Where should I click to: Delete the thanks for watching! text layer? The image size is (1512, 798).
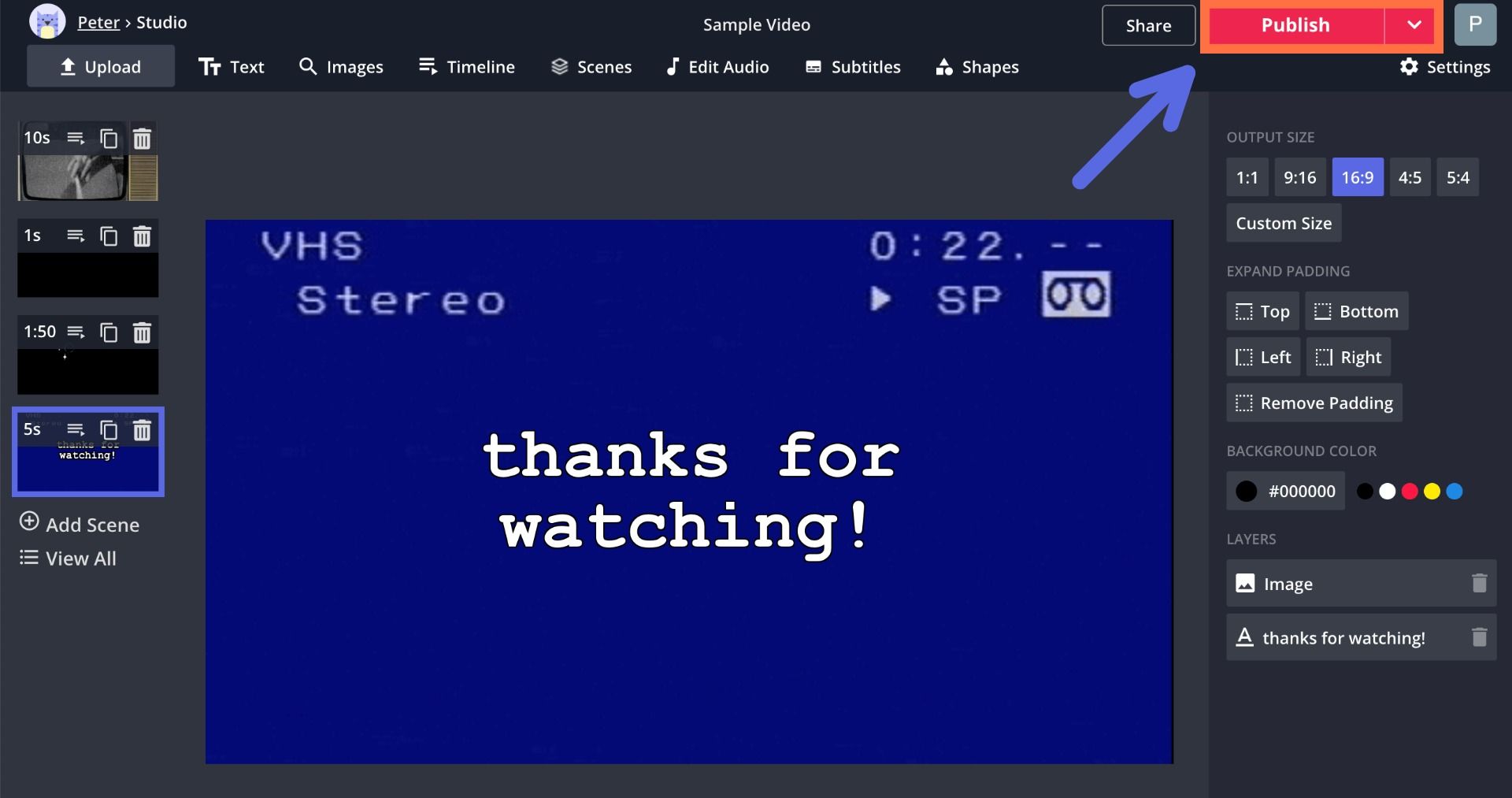pyautogui.click(x=1479, y=637)
